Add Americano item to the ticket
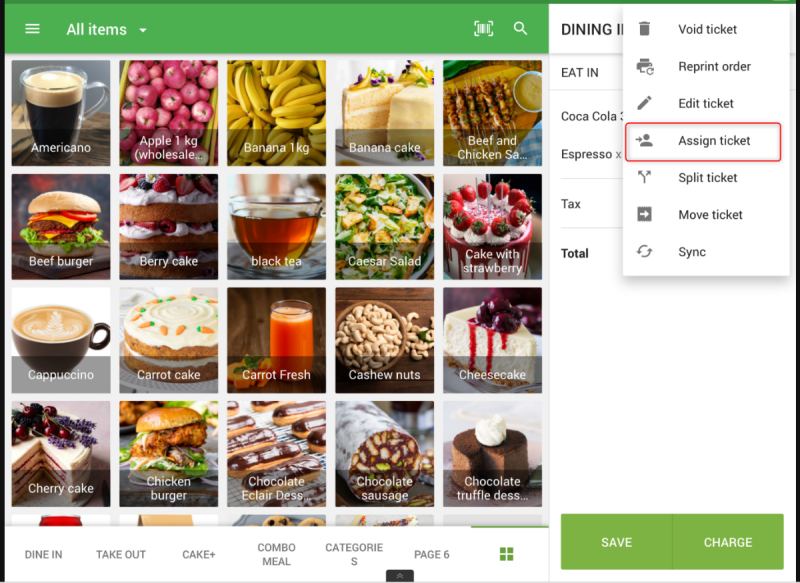Image resolution: width=800 pixels, height=583 pixels. pyautogui.click(x=61, y=112)
